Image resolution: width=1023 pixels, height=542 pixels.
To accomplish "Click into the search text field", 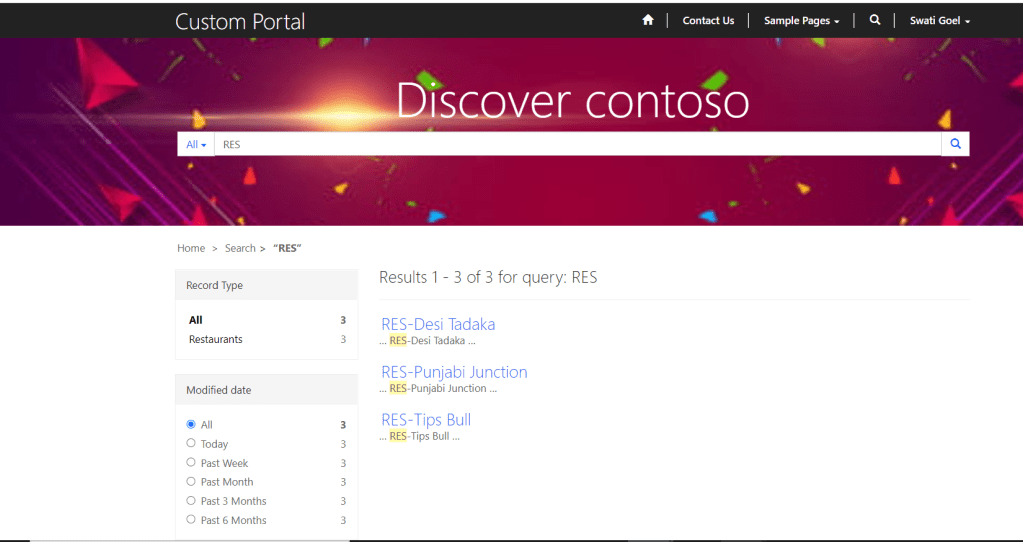I will [x=575, y=144].
